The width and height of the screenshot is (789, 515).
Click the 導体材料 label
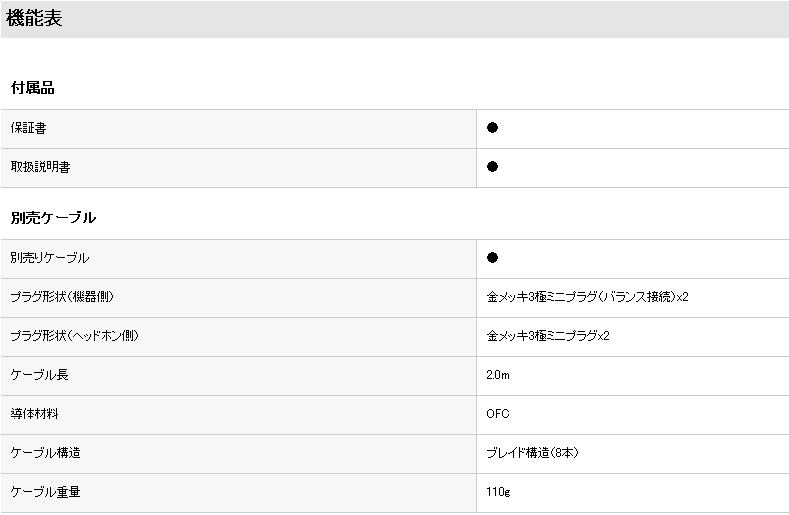(x=35, y=414)
